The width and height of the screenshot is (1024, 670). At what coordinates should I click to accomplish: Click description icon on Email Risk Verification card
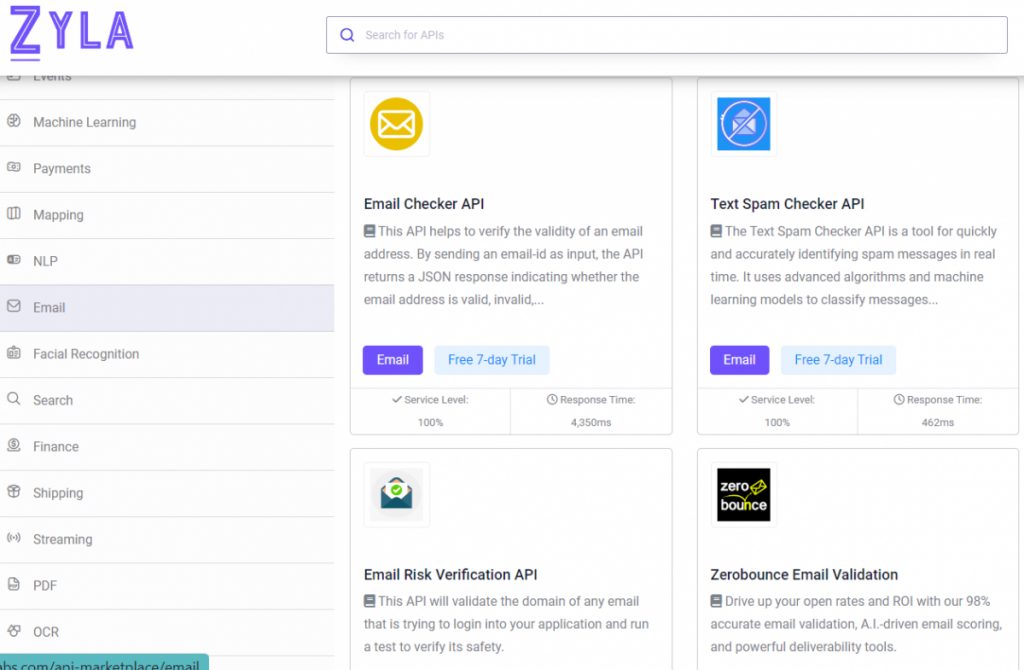(370, 601)
